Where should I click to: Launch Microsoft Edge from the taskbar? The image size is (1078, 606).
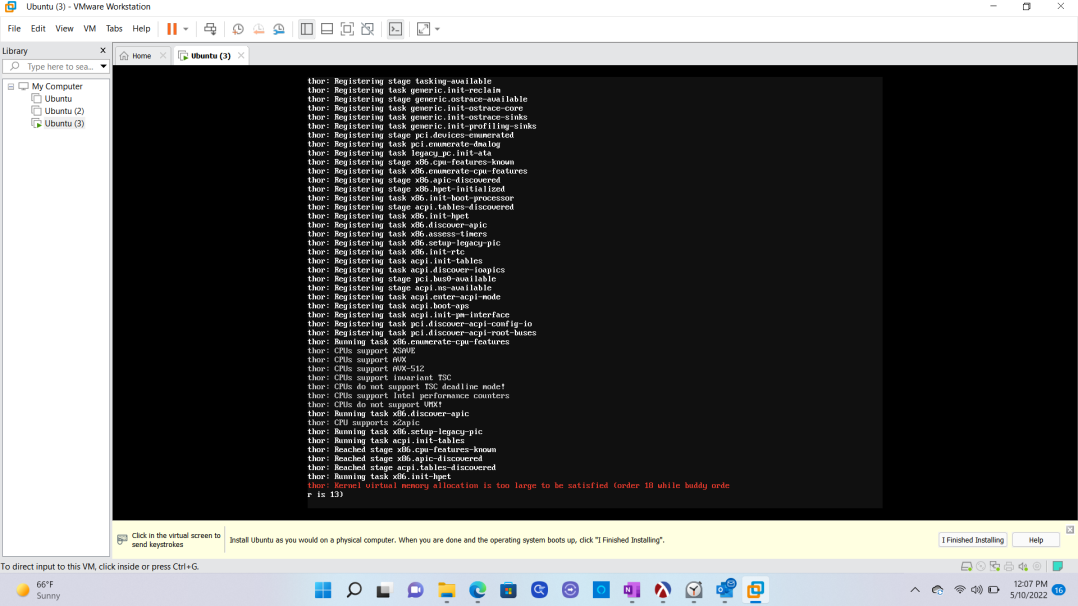coord(477,590)
